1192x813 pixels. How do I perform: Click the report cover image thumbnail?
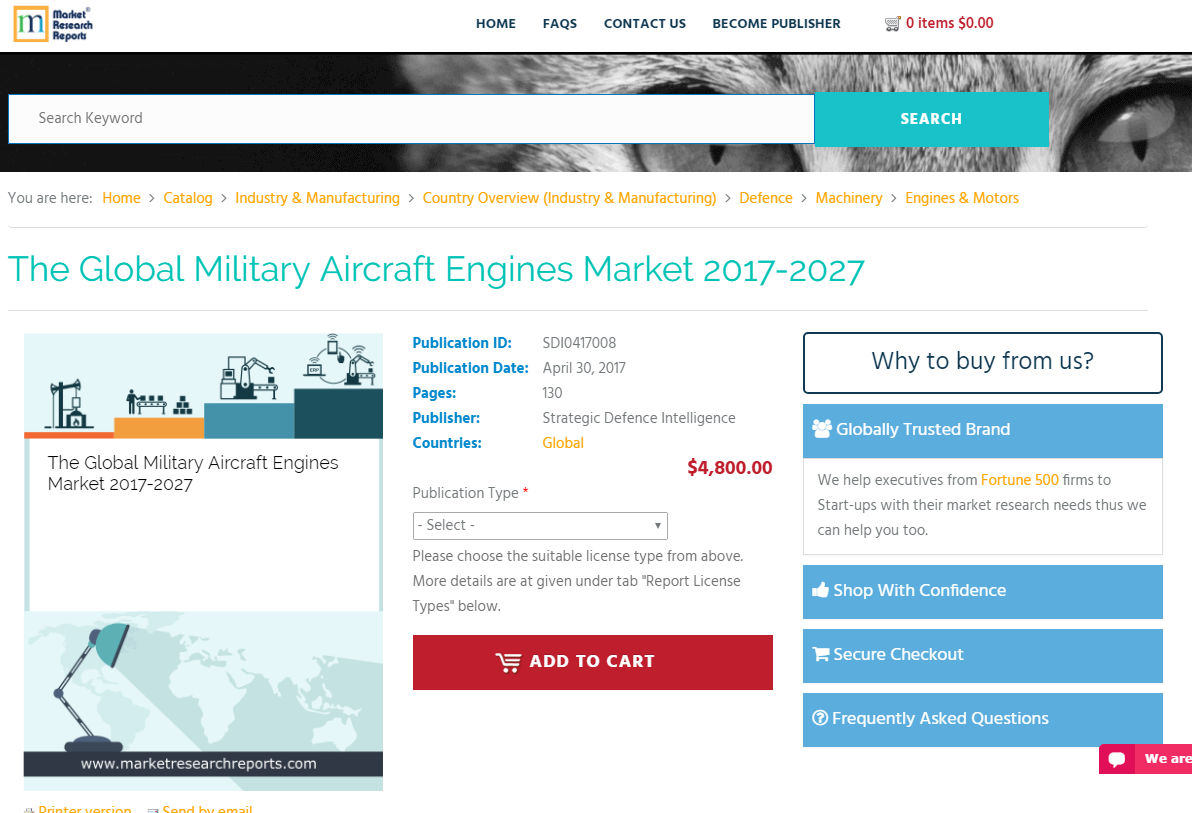(x=203, y=562)
